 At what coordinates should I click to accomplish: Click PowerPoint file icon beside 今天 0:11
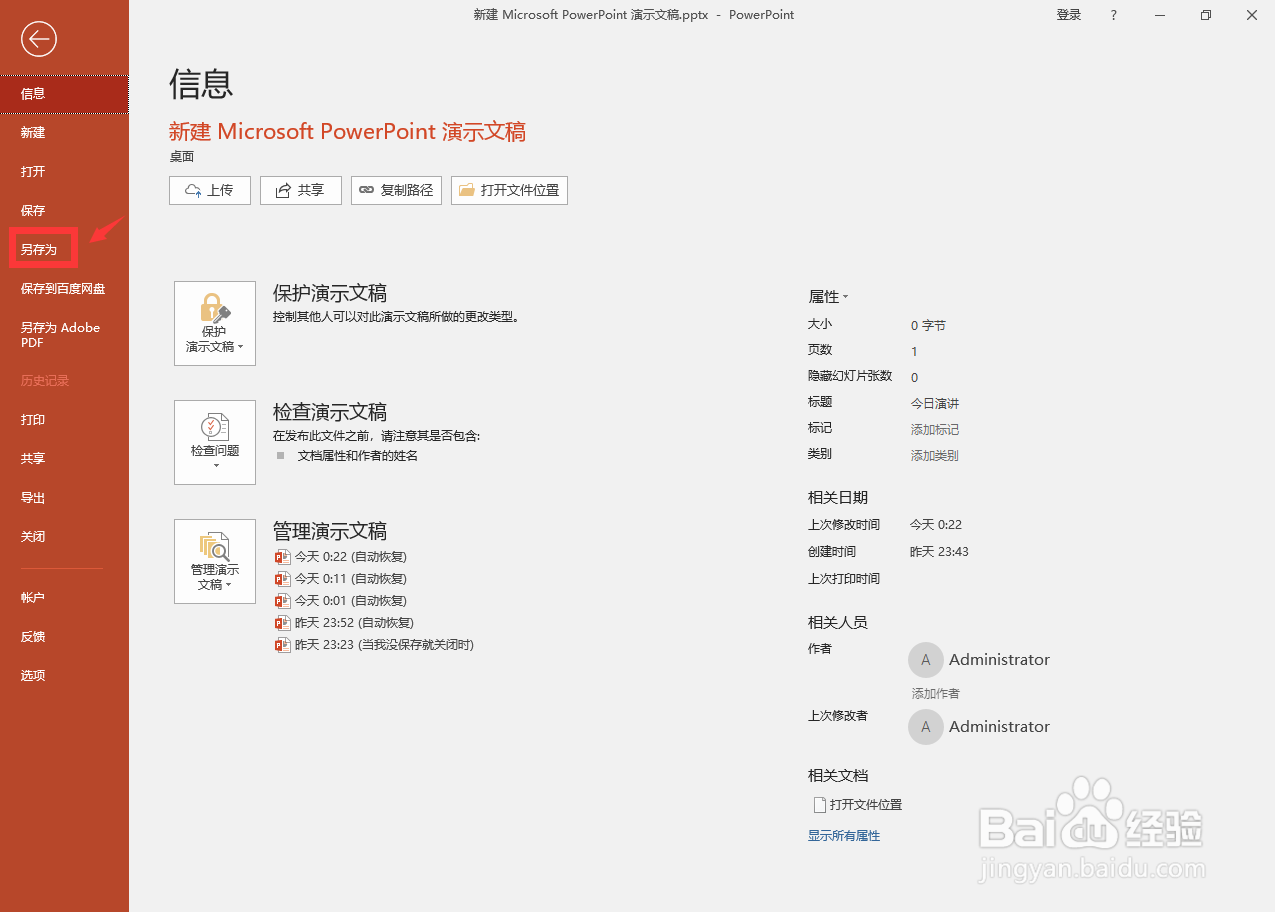click(282, 579)
